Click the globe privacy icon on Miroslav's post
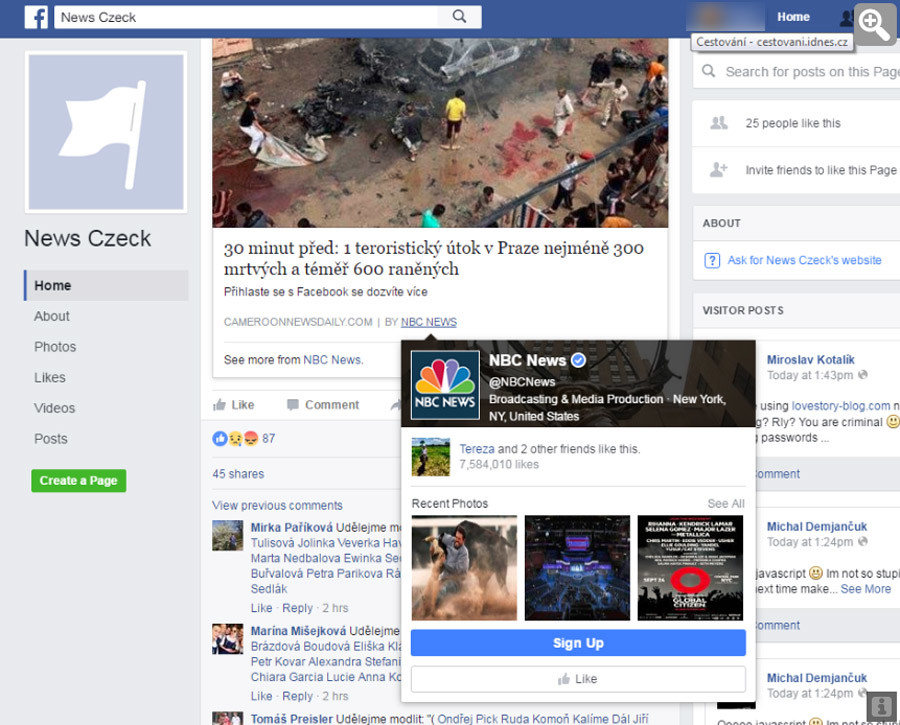The width and height of the screenshot is (900, 725). pyautogui.click(x=863, y=375)
